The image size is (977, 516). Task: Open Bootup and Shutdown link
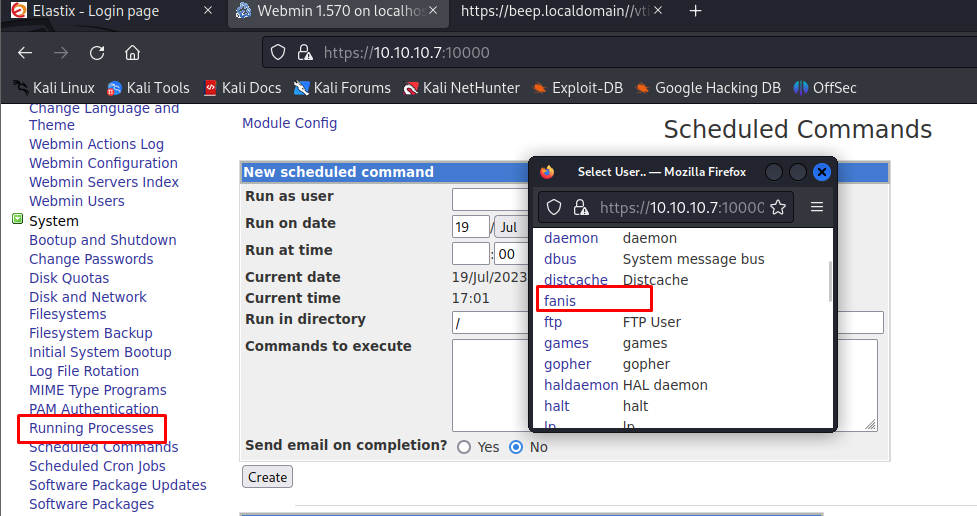pyautogui.click(x=103, y=240)
